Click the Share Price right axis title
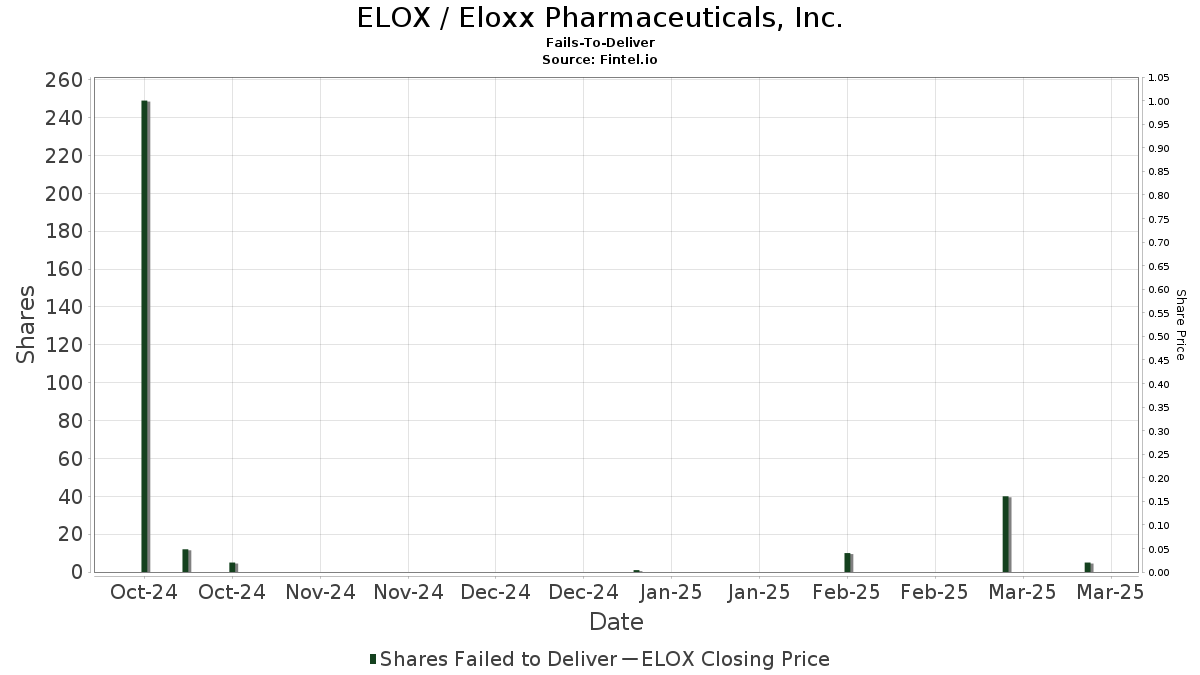 click(x=1180, y=325)
